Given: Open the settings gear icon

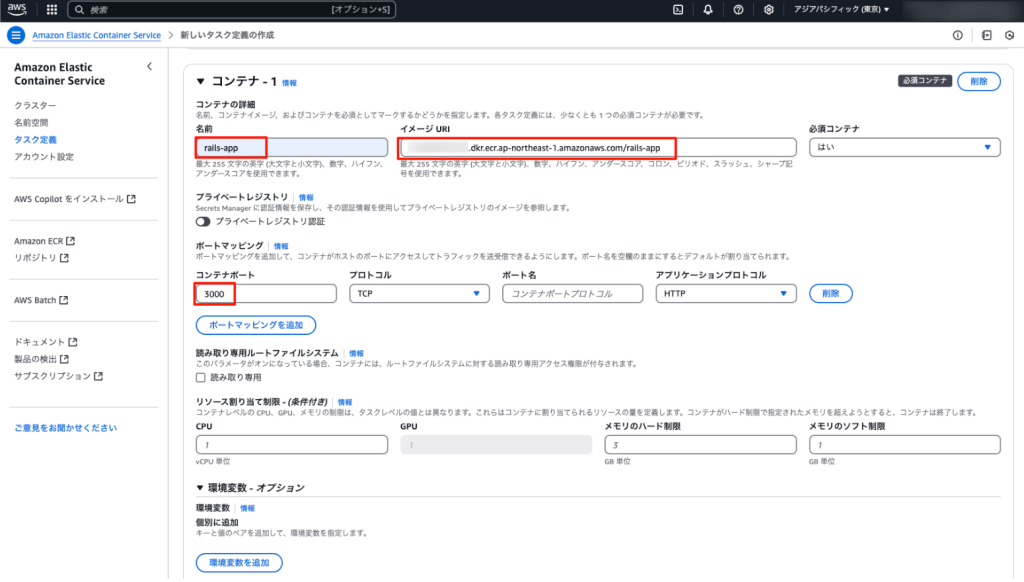Looking at the screenshot, I should click(x=768, y=10).
